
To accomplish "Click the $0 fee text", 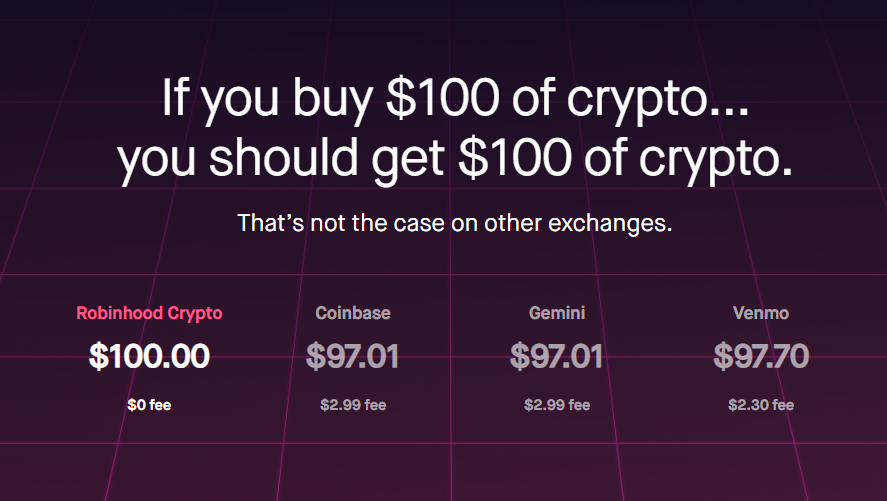I will pyautogui.click(x=149, y=405).
